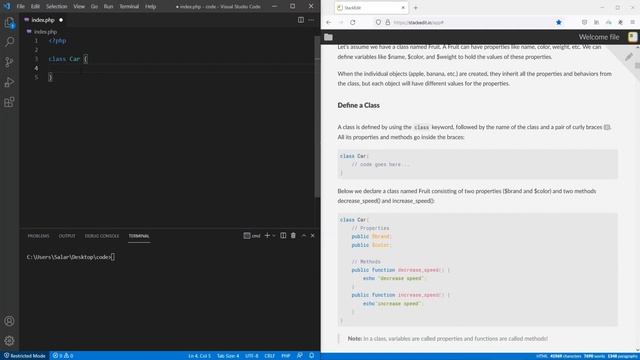Switch to the index.php editor tab

click(43, 20)
